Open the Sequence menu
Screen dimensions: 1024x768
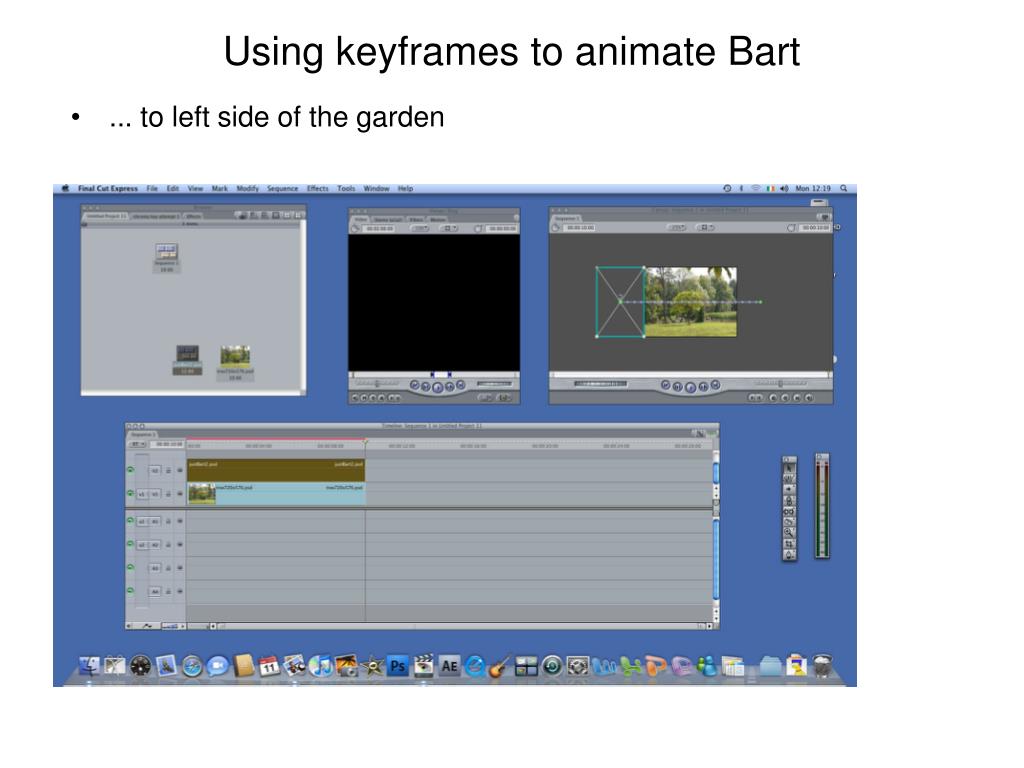click(x=282, y=188)
